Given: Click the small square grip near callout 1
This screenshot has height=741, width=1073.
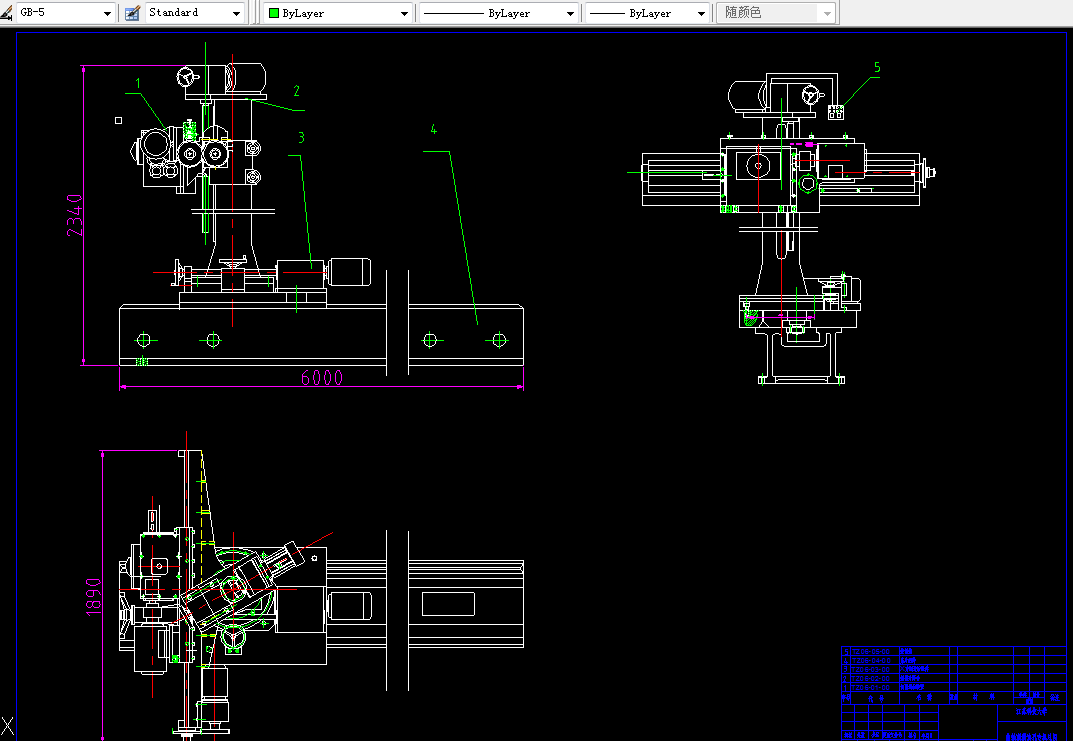Looking at the screenshot, I should pos(118,120).
